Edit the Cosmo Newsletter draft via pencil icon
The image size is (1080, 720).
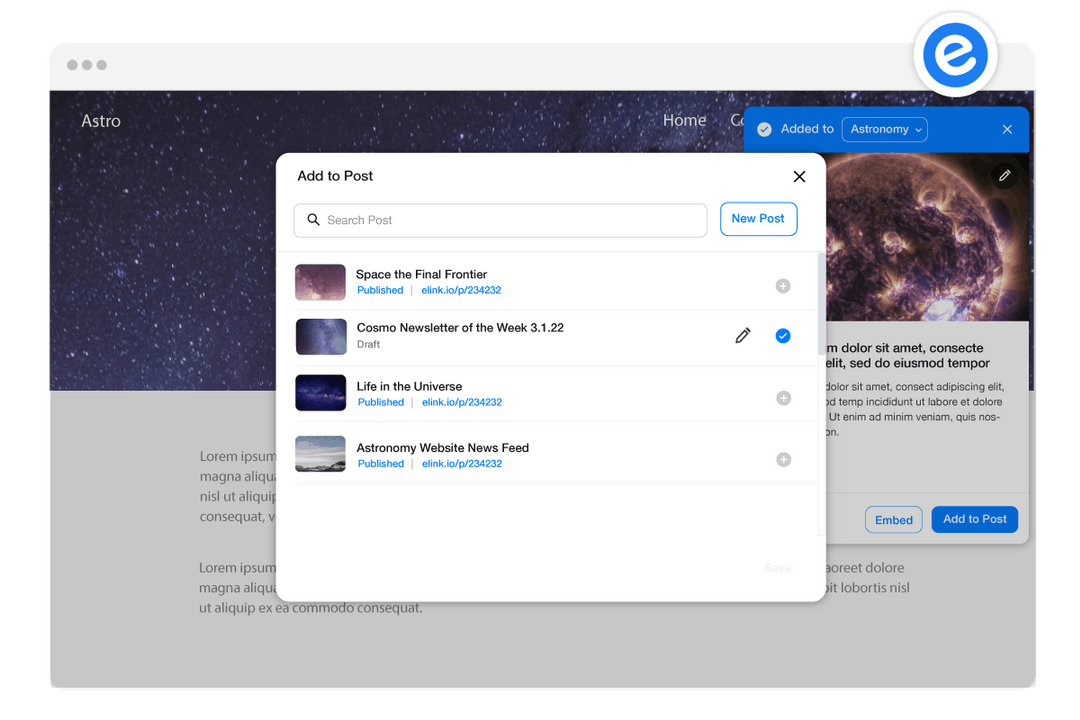pyautogui.click(x=743, y=335)
